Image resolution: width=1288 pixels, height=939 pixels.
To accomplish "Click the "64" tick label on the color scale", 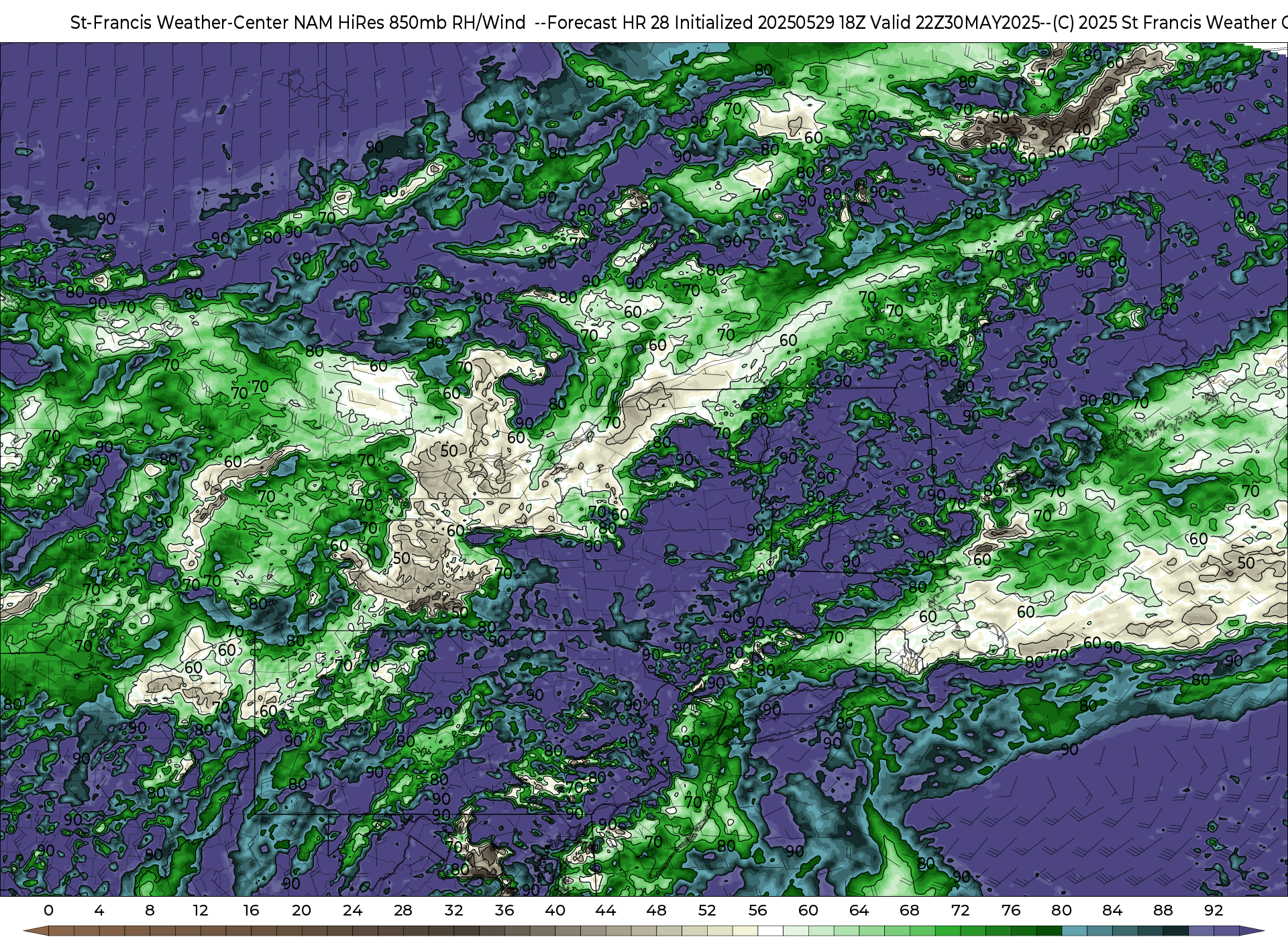I will pos(859,910).
